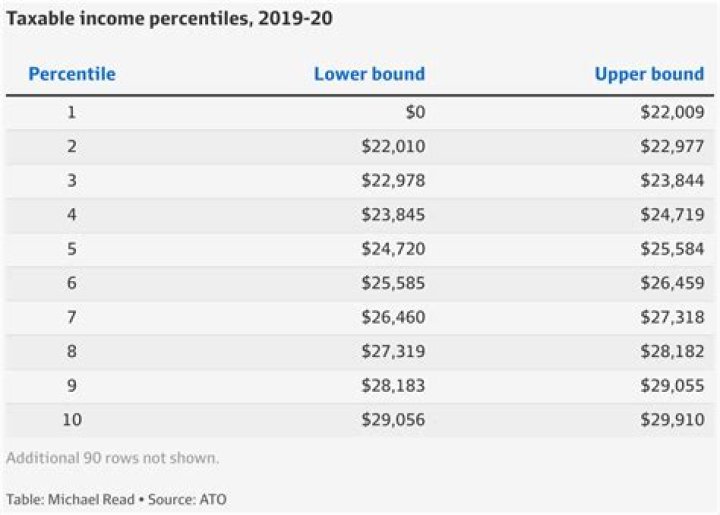
Task: Click the $24,720 lower bound cell
Action: pyautogui.click(x=393, y=249)
